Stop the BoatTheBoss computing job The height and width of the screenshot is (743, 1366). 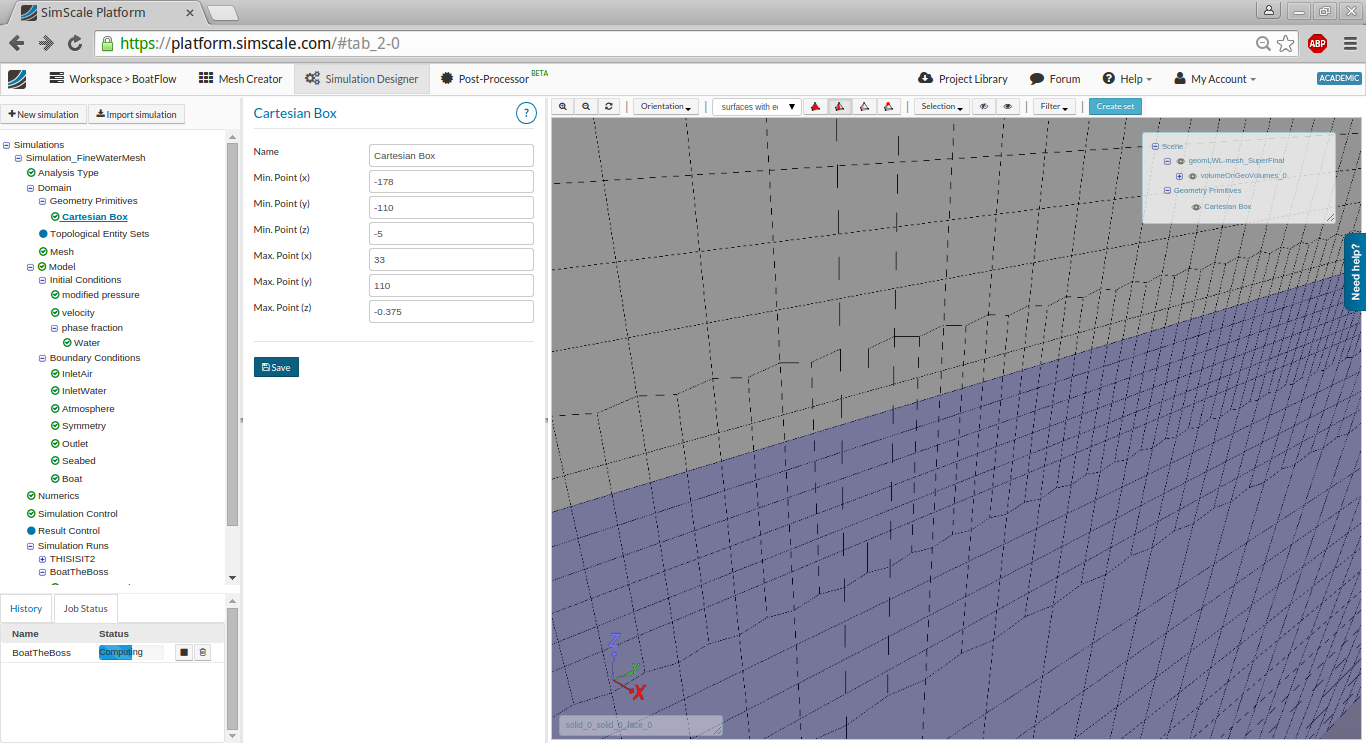(x=184, y=653)
